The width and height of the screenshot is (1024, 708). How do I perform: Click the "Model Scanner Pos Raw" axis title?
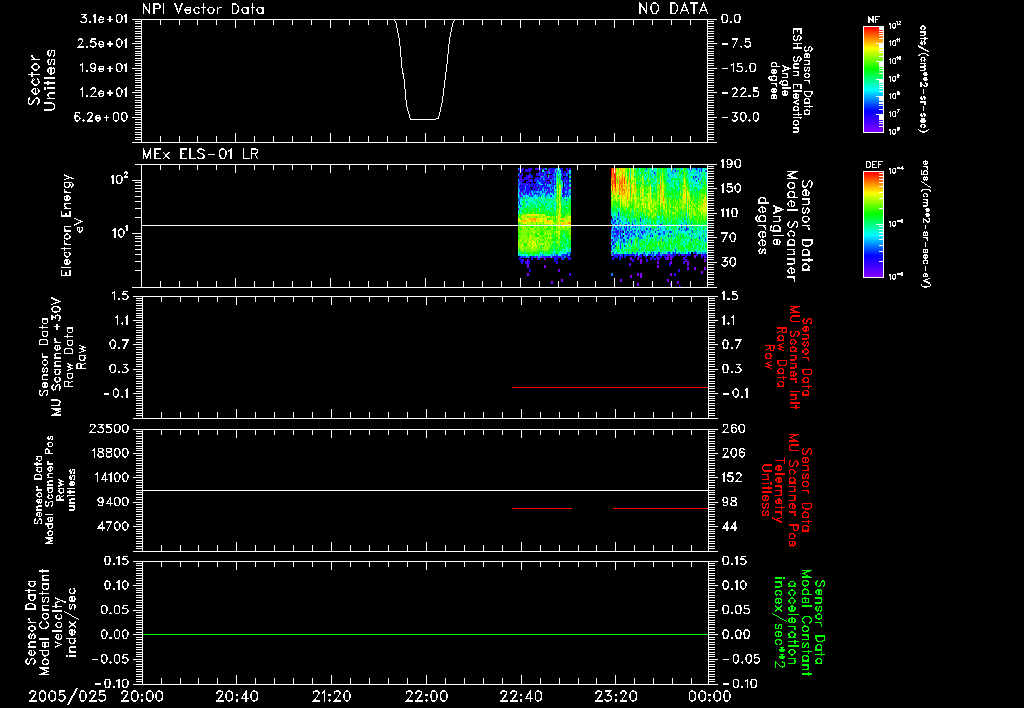tap(55, 490)
